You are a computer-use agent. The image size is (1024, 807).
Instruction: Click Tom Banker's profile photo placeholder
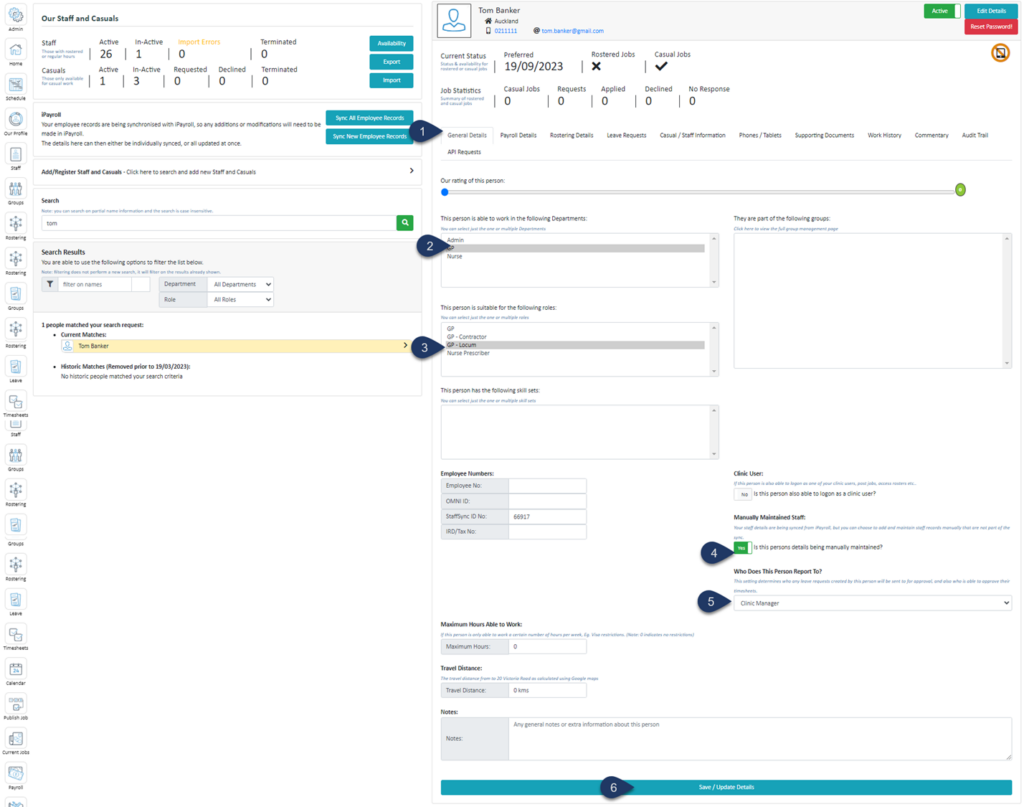click(454, 20)
